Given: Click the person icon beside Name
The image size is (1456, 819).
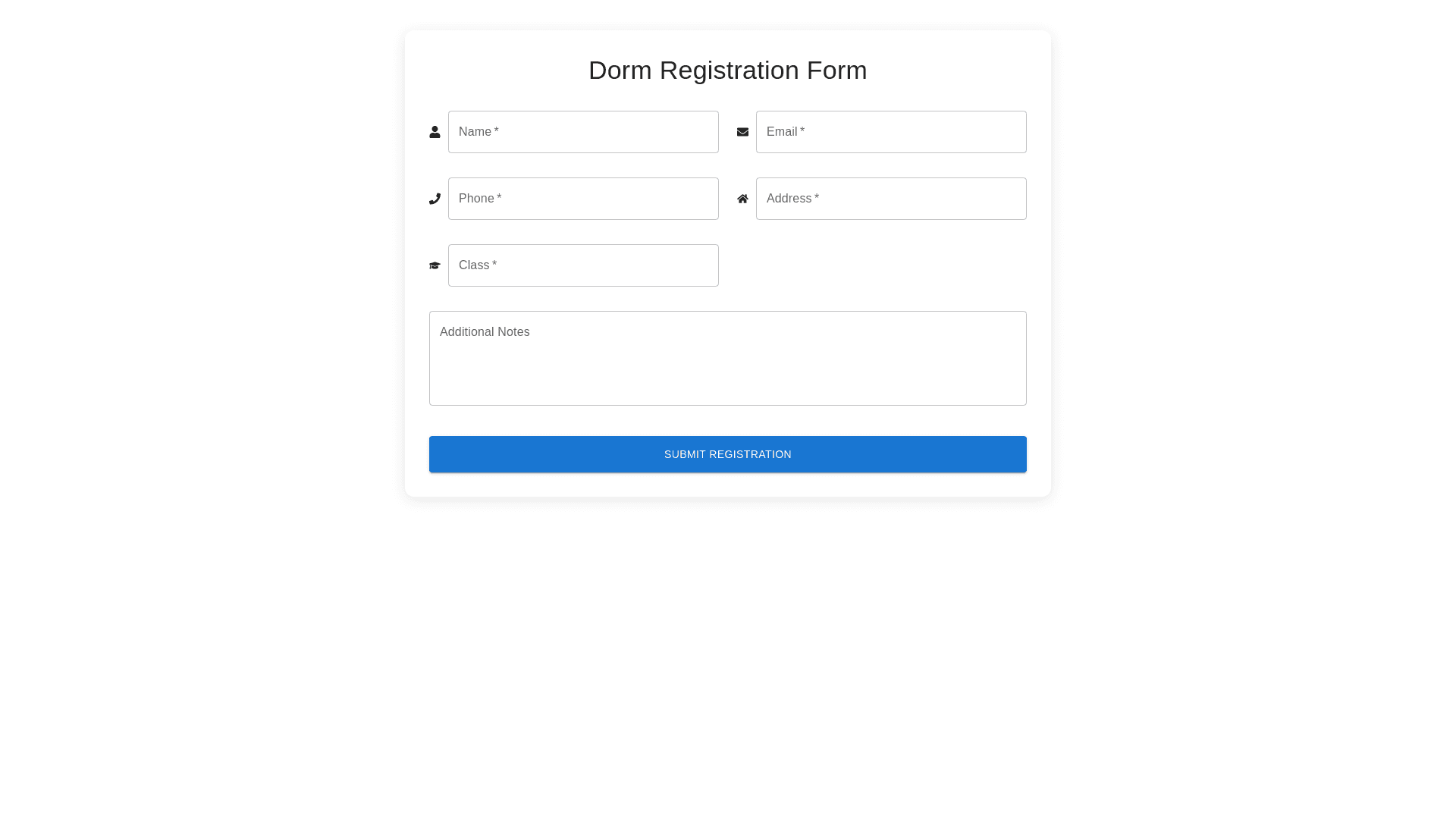Looking at the screenshot, I should click(x=435, y=132).
